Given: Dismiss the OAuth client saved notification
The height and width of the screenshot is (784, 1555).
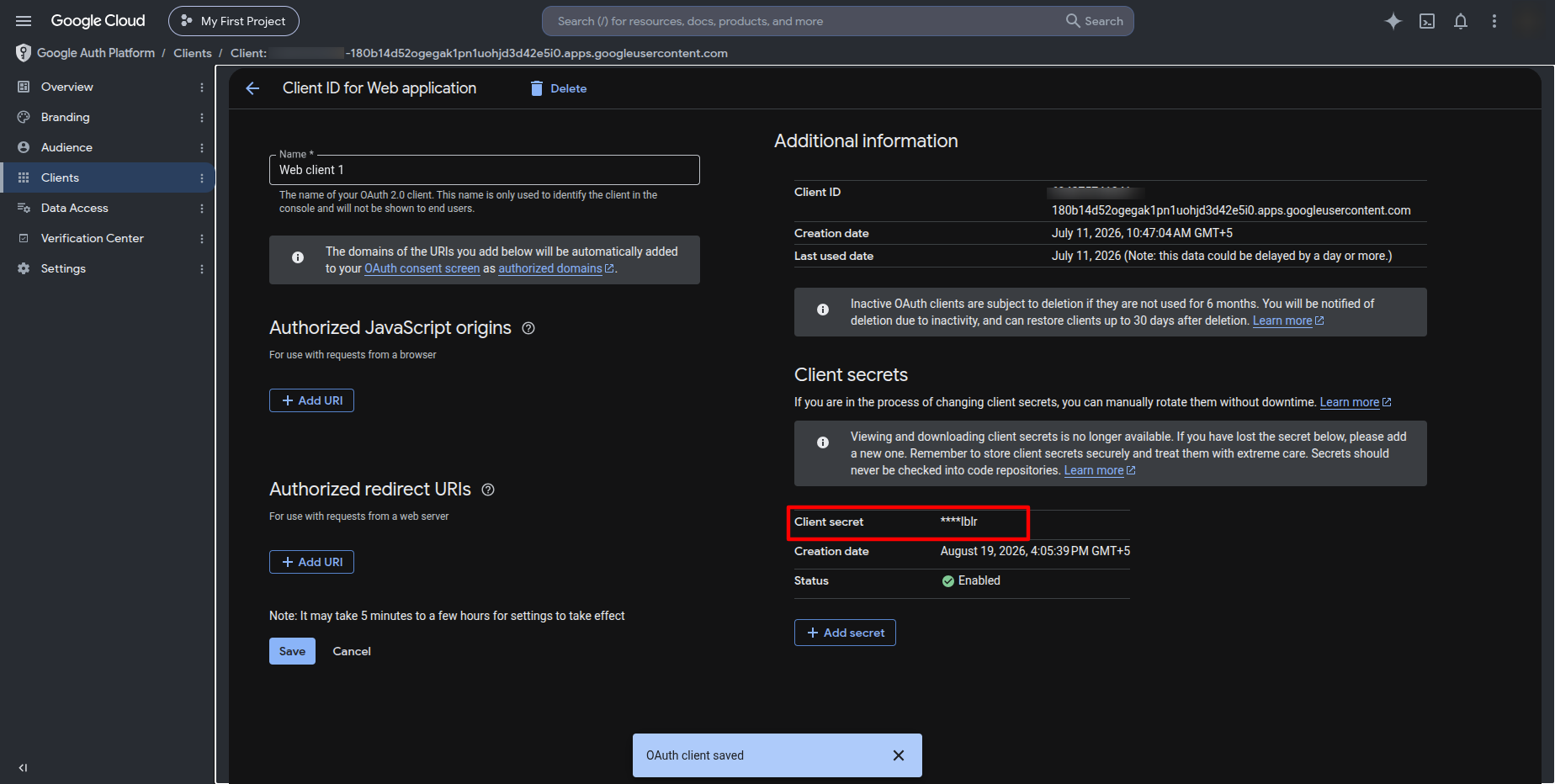Looking at the screenshot, I should point(899,755).
